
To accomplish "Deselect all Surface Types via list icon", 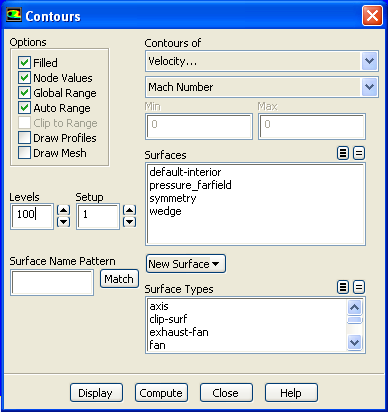I will pyautogui.click(x=359, y=287).
